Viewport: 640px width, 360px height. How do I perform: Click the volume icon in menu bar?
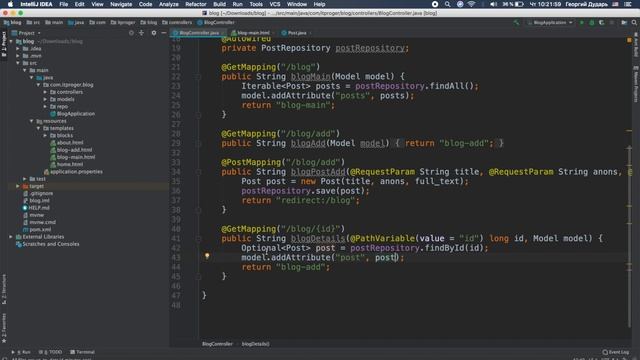[x=493, y=4]
